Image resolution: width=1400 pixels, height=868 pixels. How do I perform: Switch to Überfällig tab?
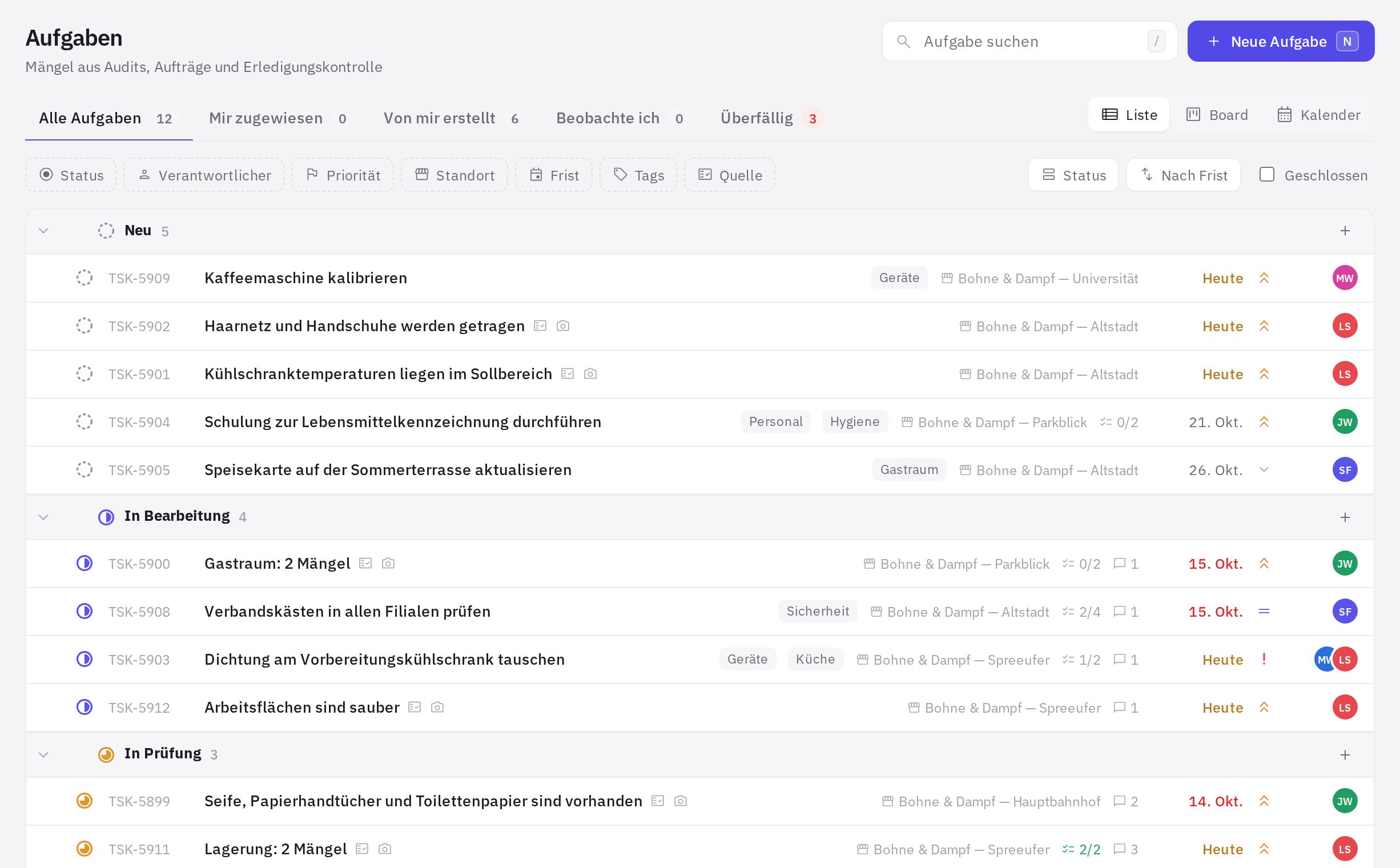pyautogui.click(x=771, y=118)
